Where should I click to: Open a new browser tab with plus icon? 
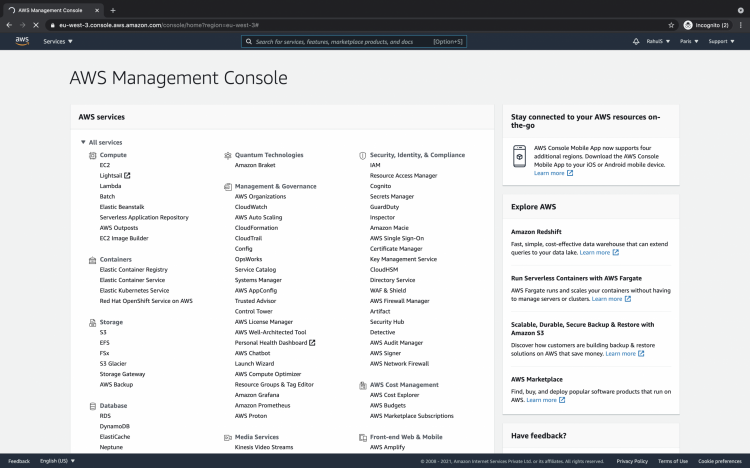point(113,10)
